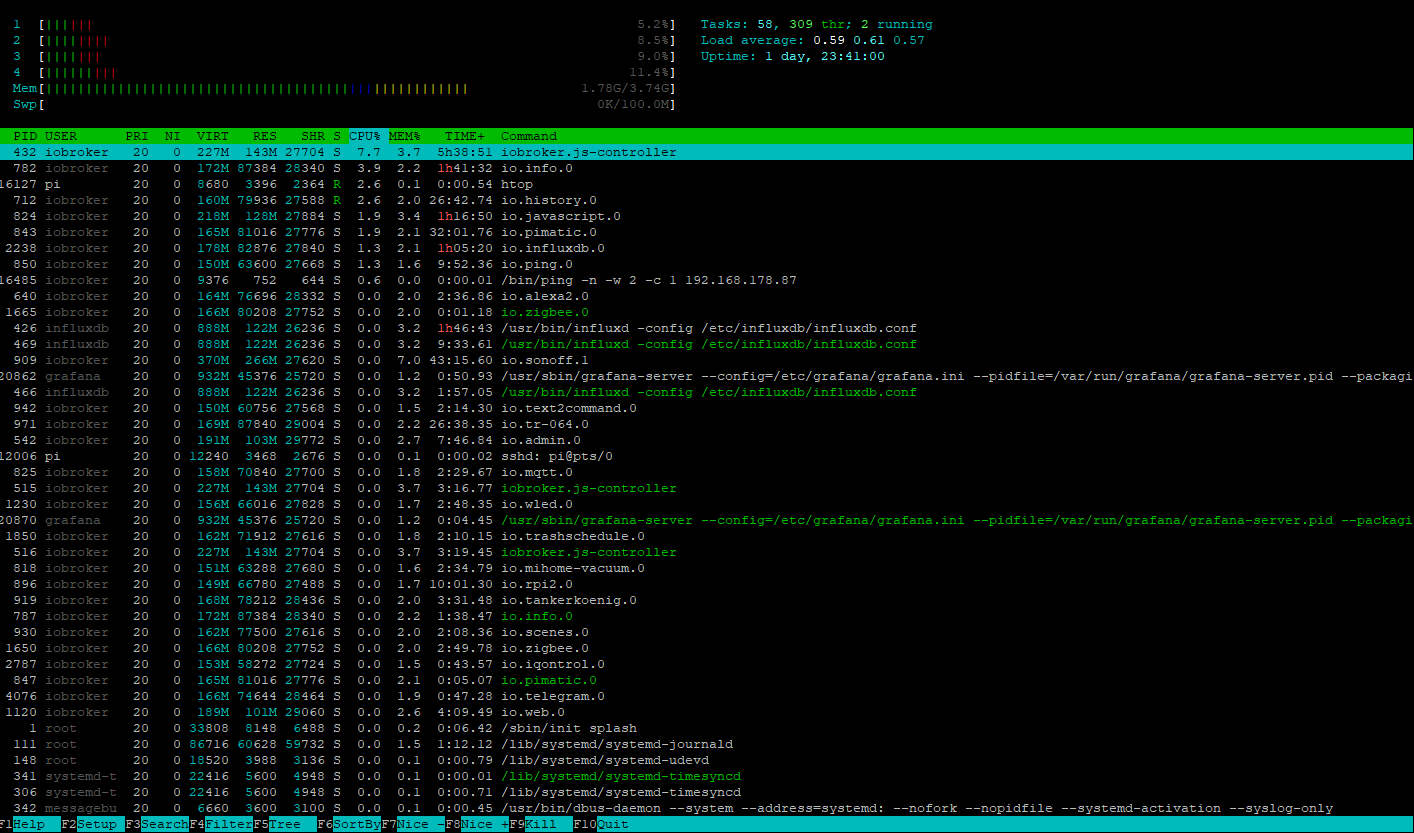Select the io.iqontrol.0 process
This screenshot has width=1414, height=833.
click(707, 664)
